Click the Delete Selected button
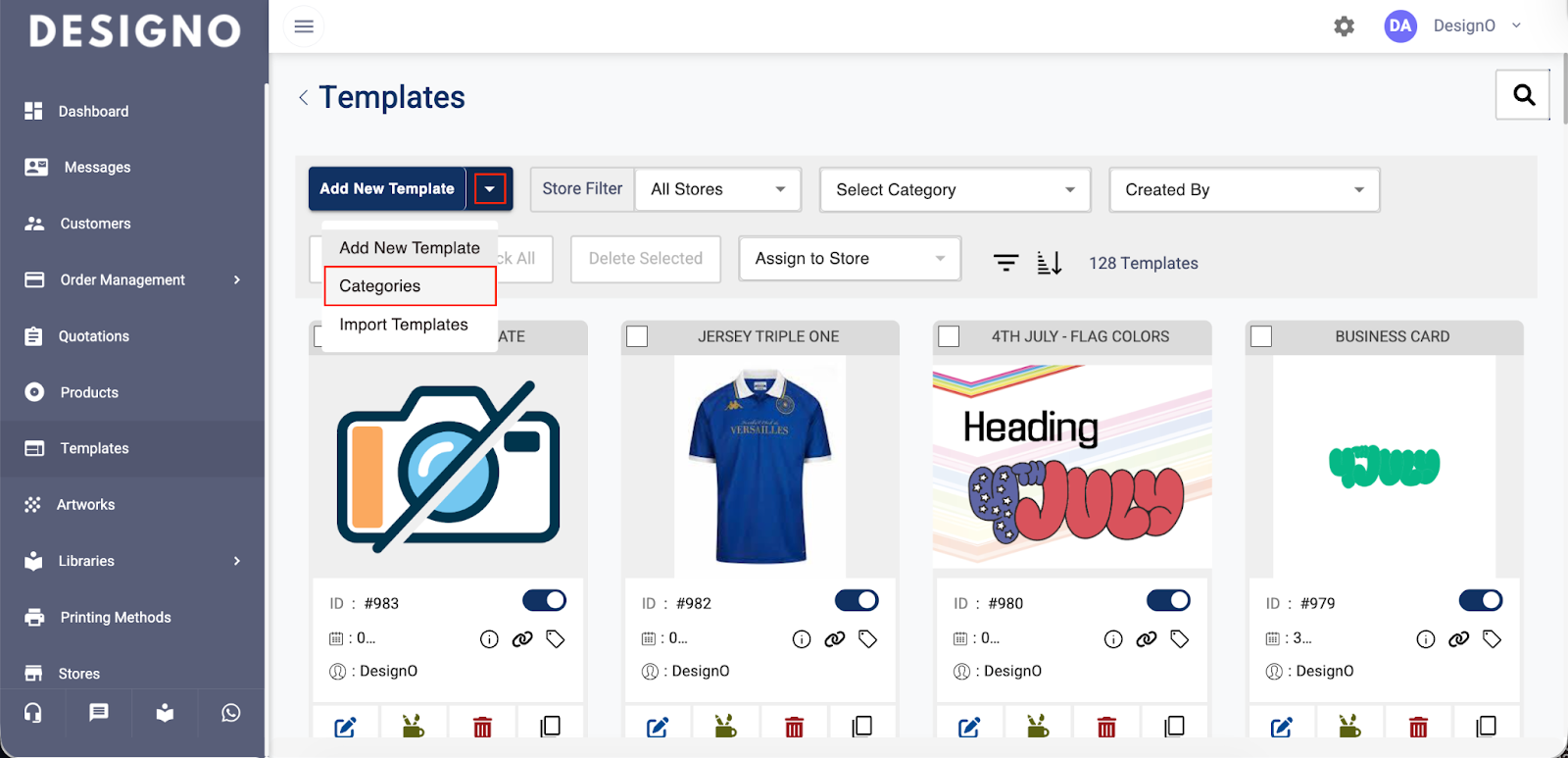The width and height of the screenshot is (1568, 758). 645,259
